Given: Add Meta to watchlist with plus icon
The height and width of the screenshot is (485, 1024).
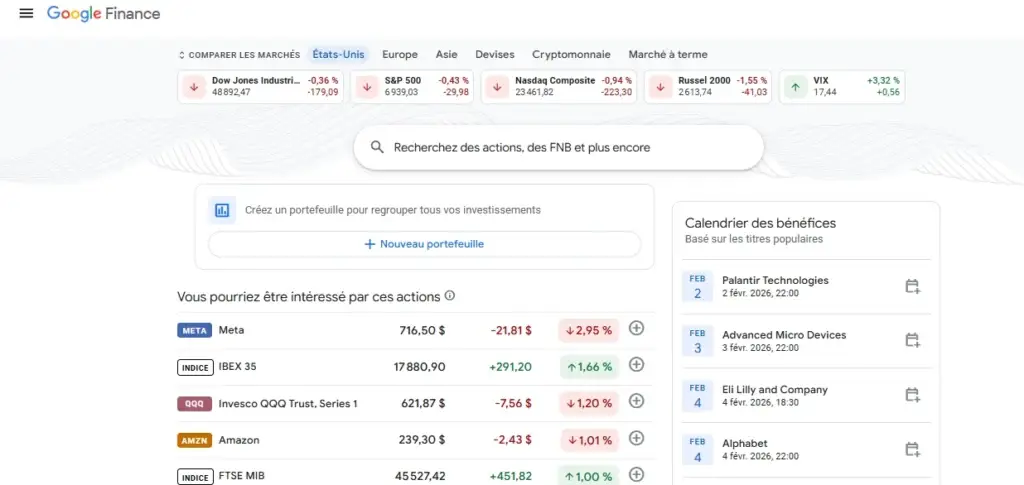Looking at the screenshot, I should (x=636, y=328).
